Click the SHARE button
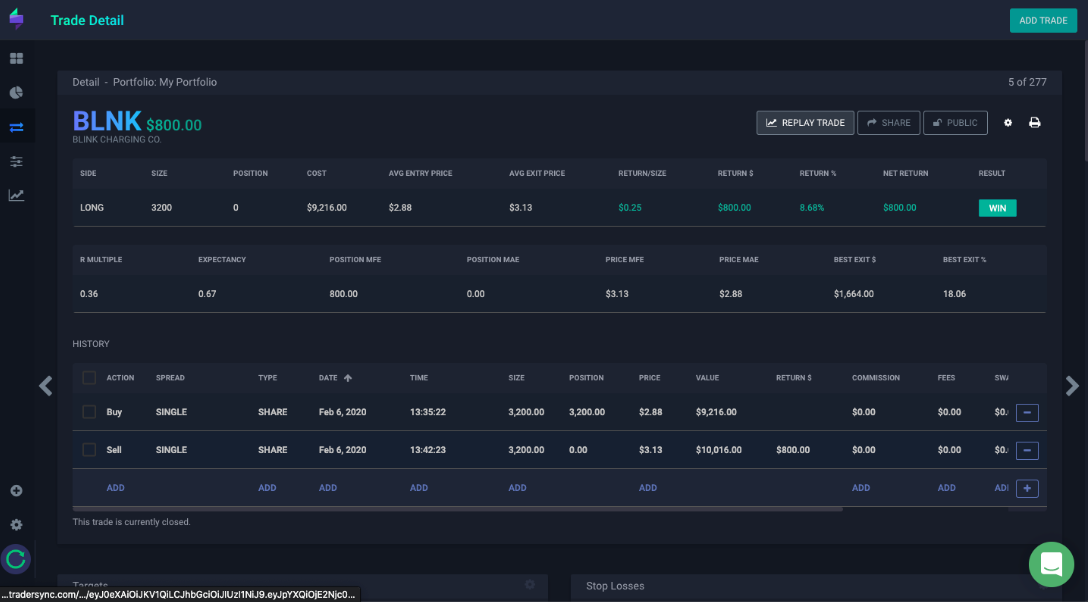This screenshot has height=602, width=1088. coord(888,123)
